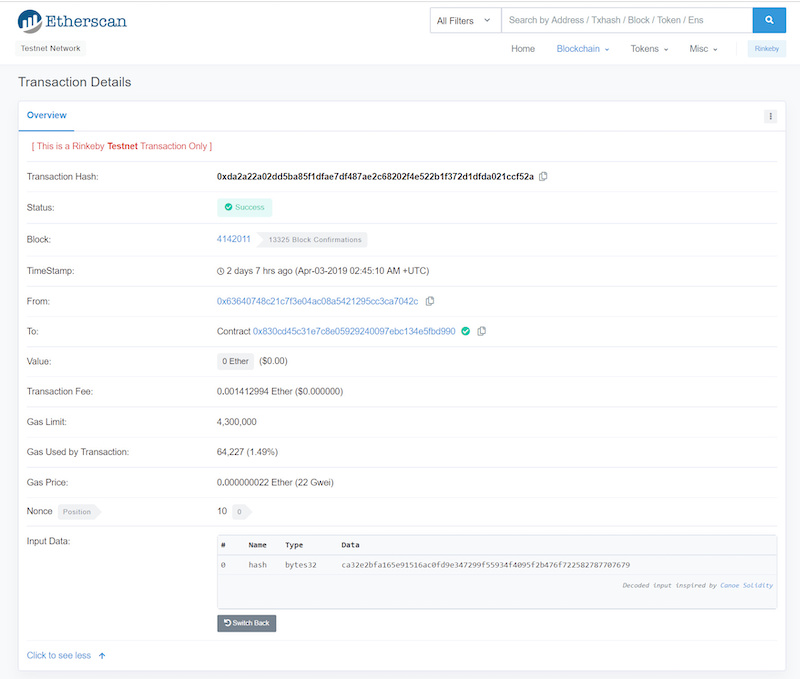Click the Etherscan logo
This screenshot has width=800, height=679.
click(72, 20)
